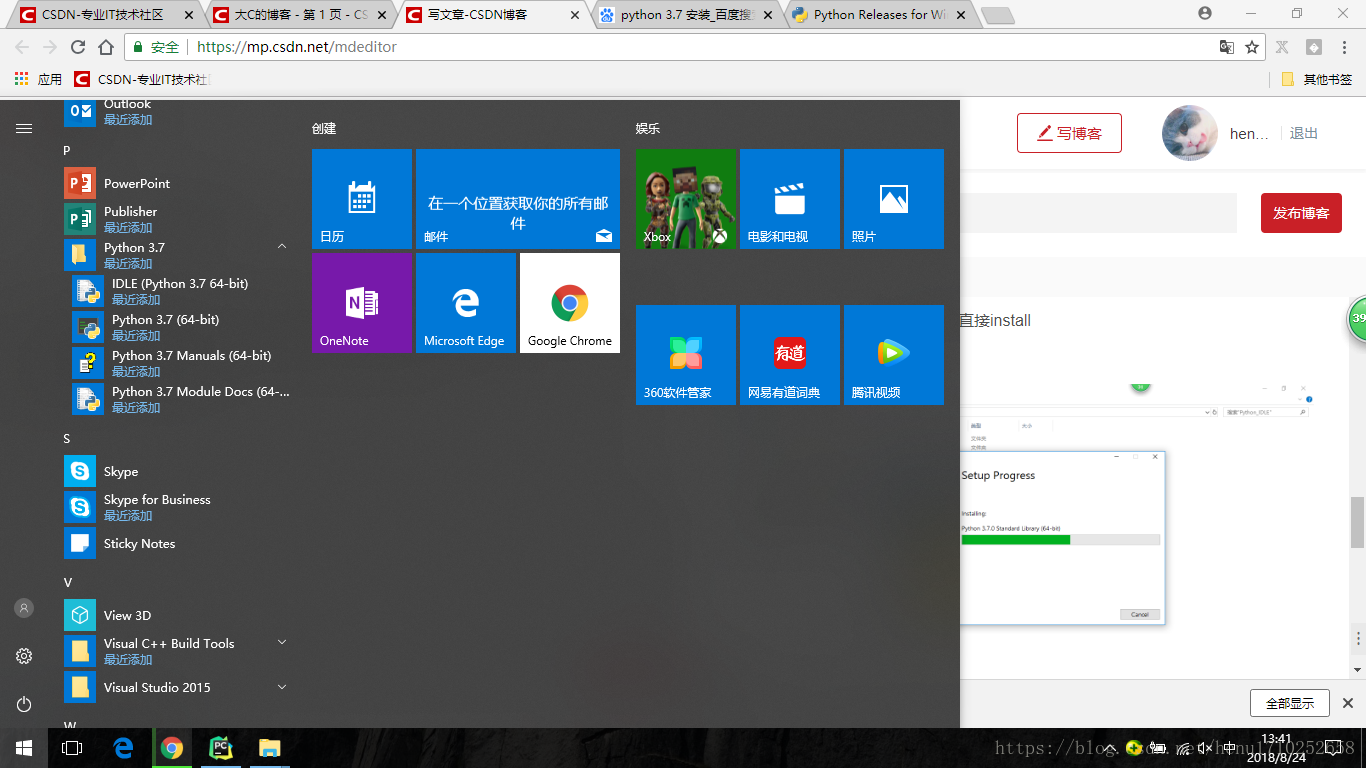
Task: Launch the 360软件管家 tile
Action: tap(686, 355)
